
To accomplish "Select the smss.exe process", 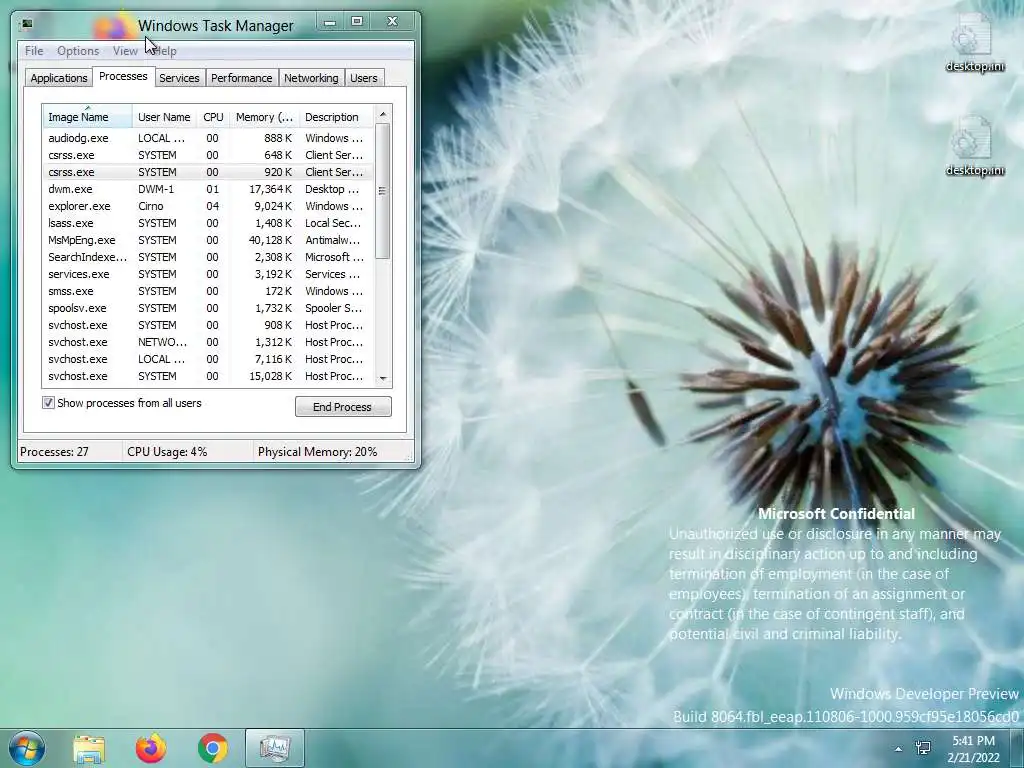I will click(208, 291).
